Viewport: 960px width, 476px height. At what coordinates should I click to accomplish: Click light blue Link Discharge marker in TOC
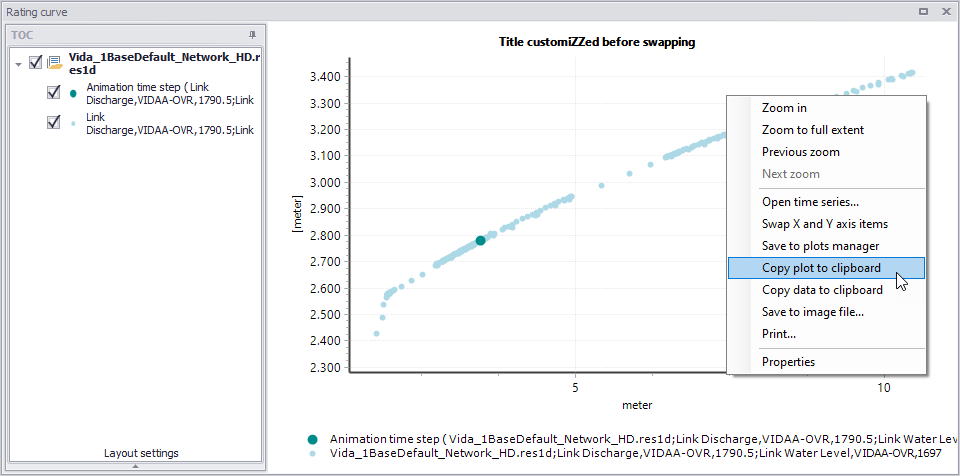pos(73,123)
